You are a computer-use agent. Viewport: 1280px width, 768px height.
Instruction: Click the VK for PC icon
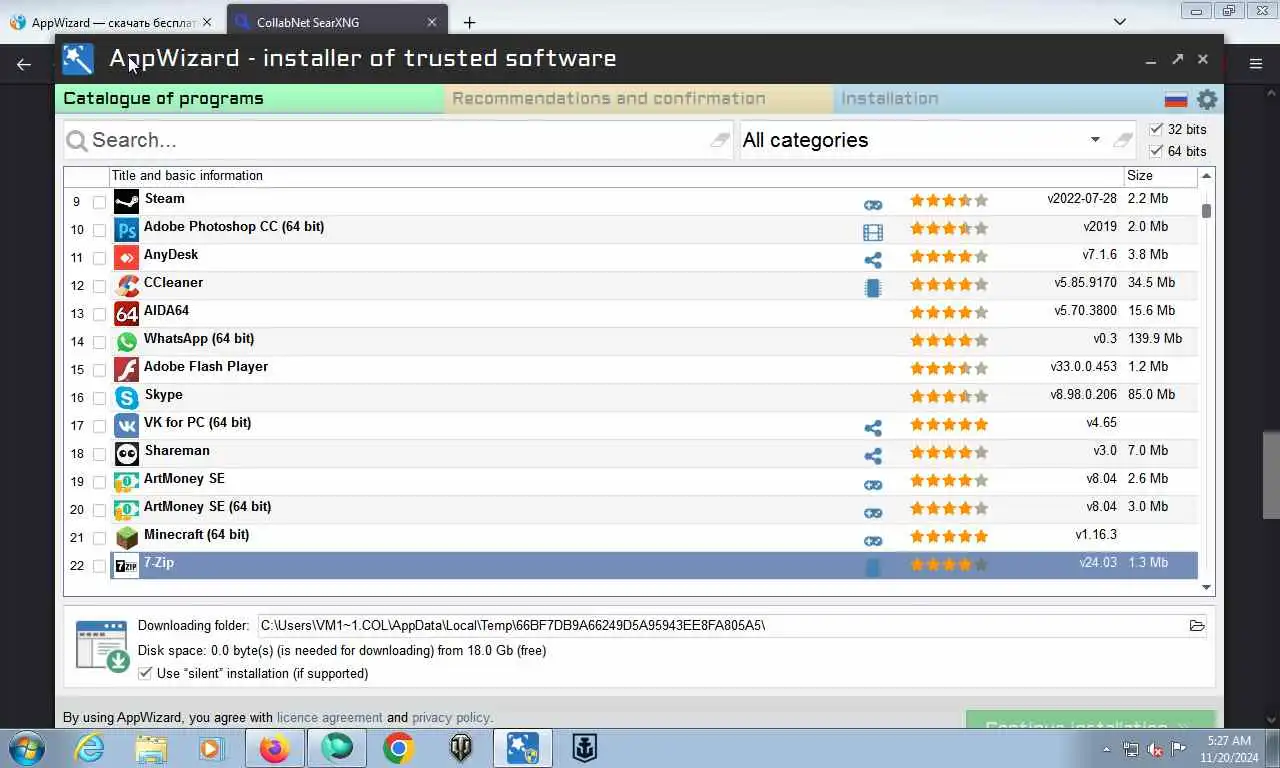(x=126, y=426)
